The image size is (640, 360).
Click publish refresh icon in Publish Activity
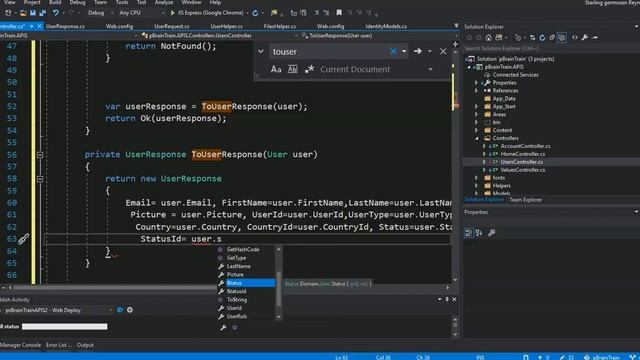[x=120, y=310]
